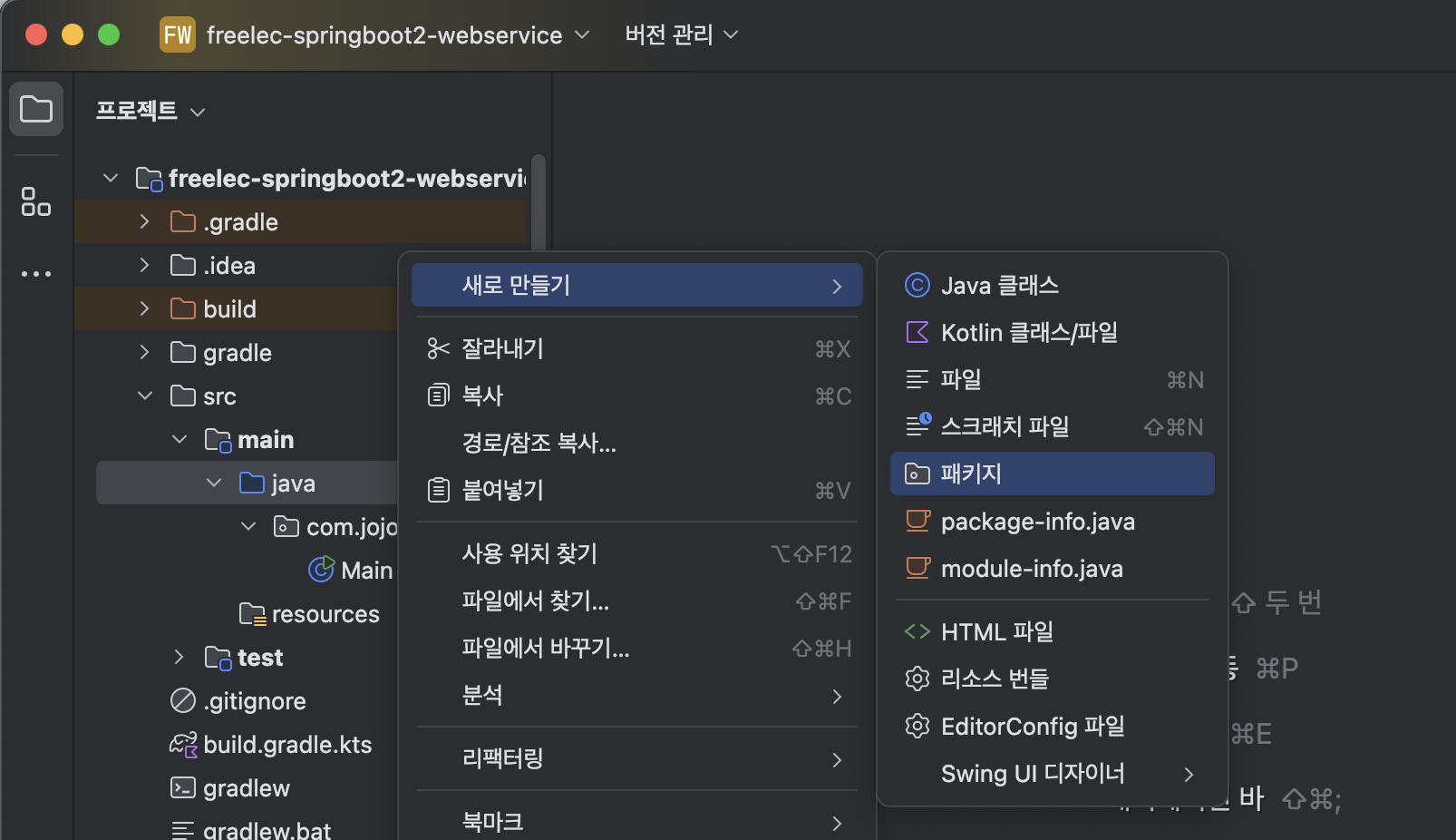Select 파일에서 찾기... menu entry
This screenshot has width=1456, height=840.
pyautogui.click(x=636, y=601)
